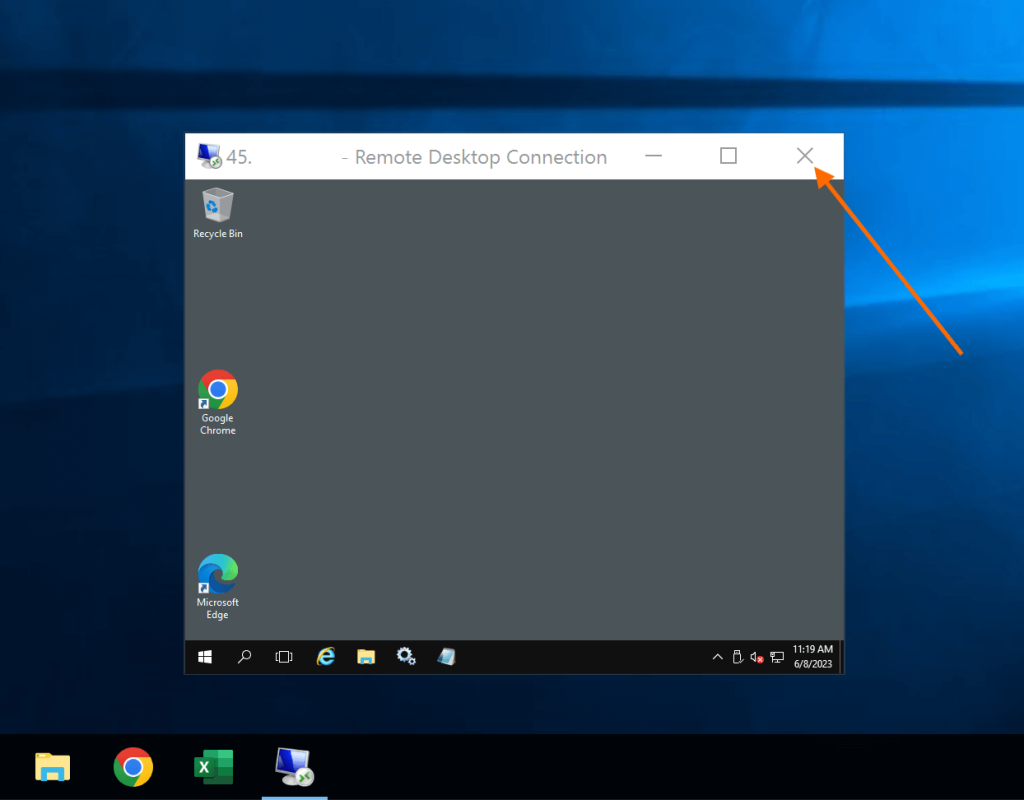Open the gear settings app in the remote taskbar

[x=406, y=657]
